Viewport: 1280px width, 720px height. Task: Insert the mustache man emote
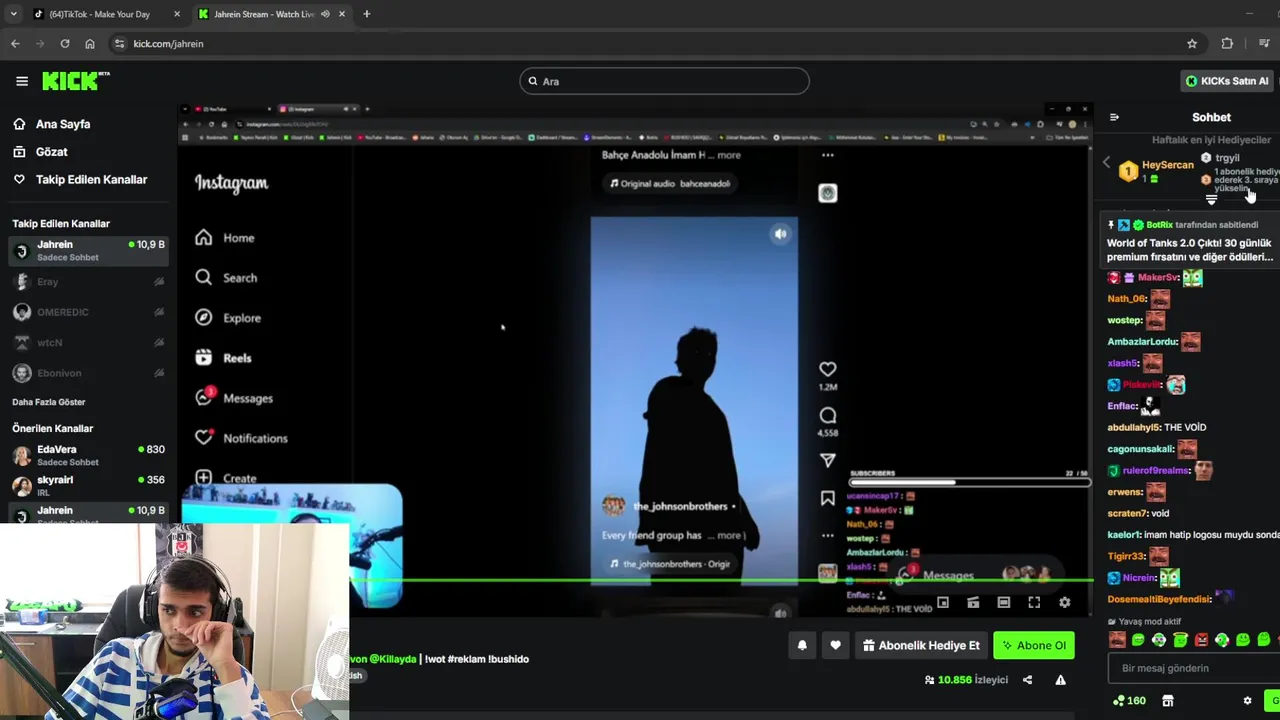[x=1117, y=640]
